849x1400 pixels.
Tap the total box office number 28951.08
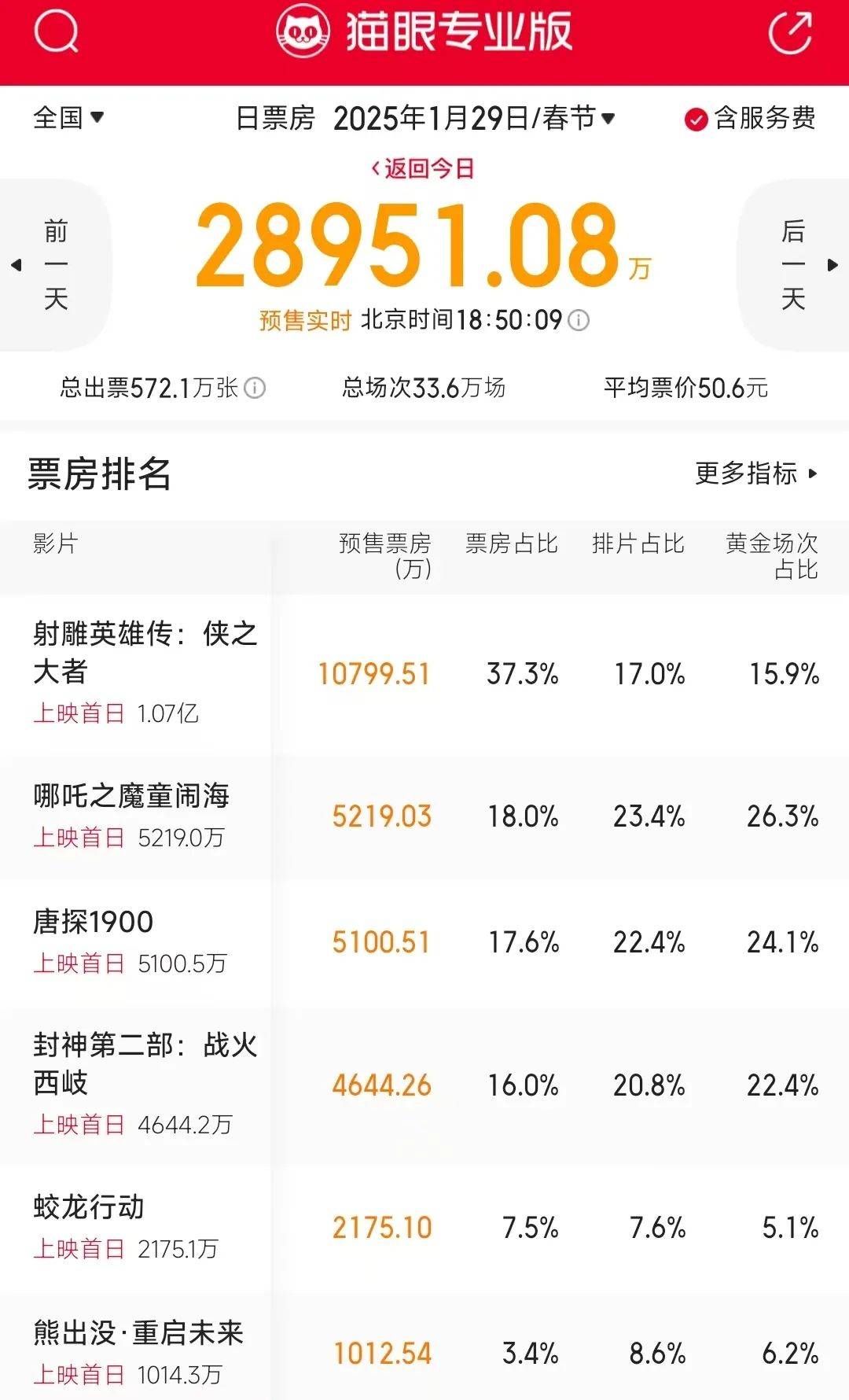click(x=409, y=246)
